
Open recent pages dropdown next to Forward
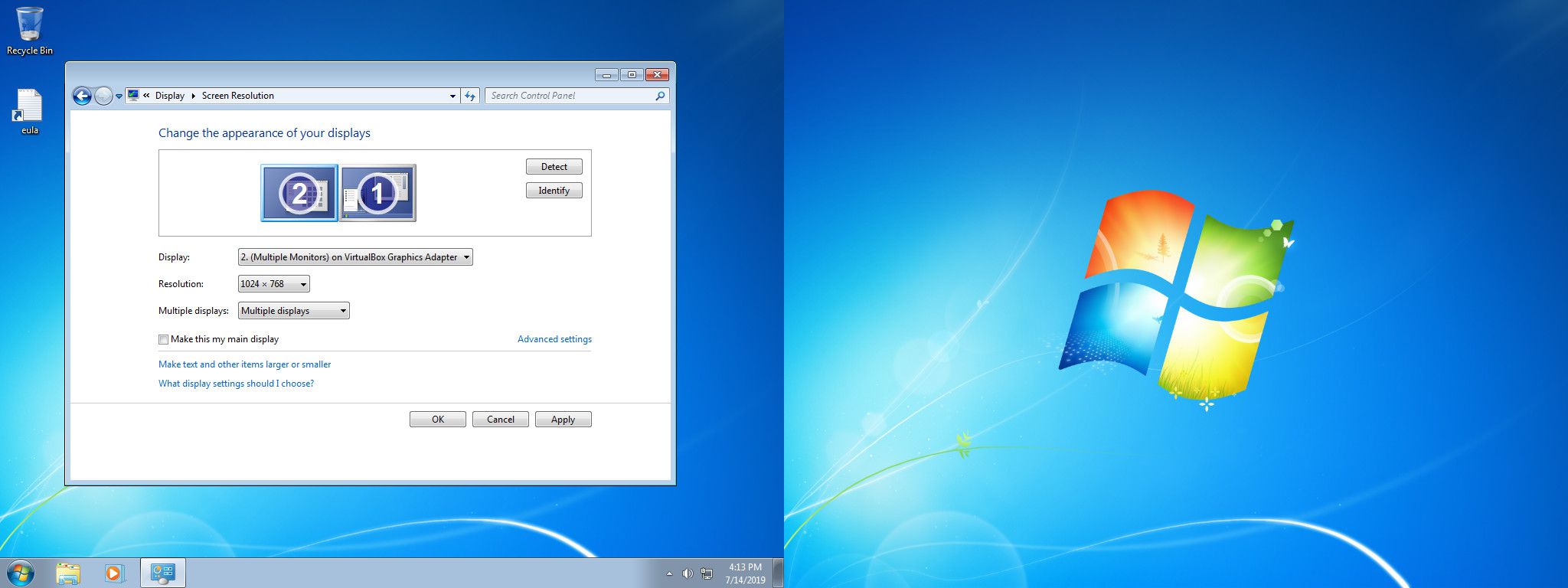click(119, 96)
